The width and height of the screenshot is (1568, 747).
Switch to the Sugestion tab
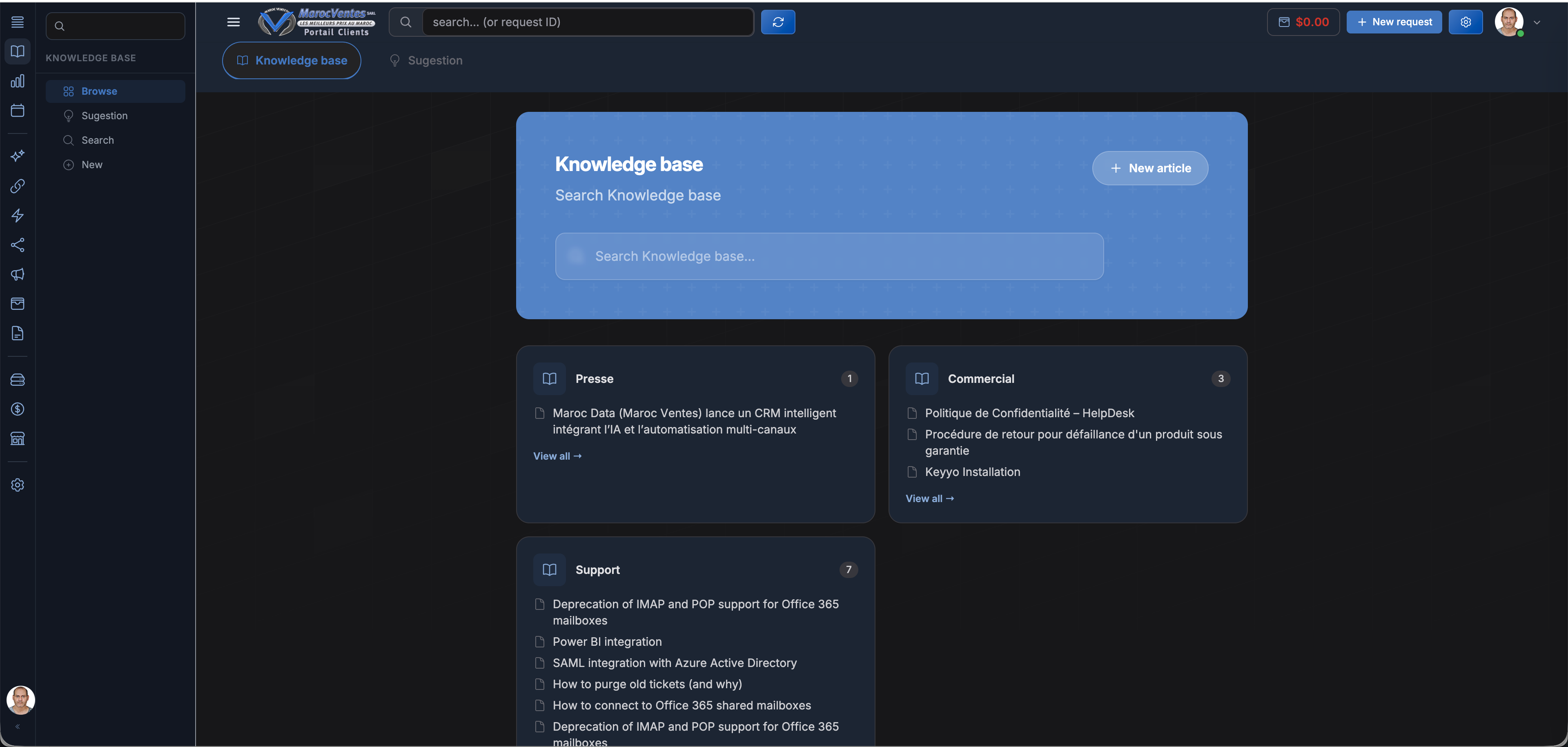(x=434, y=60)
